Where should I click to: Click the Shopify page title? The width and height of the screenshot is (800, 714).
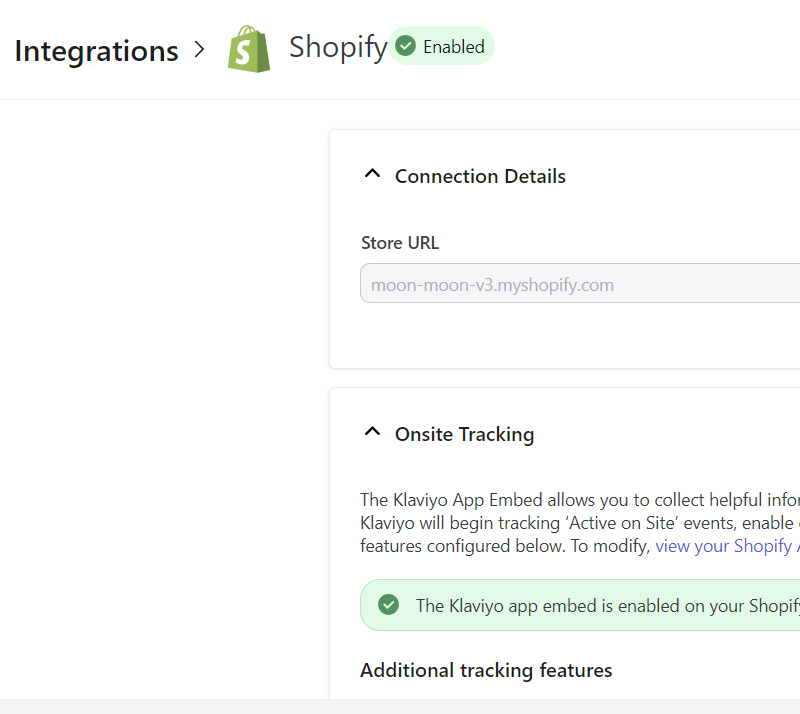point(337,47)
